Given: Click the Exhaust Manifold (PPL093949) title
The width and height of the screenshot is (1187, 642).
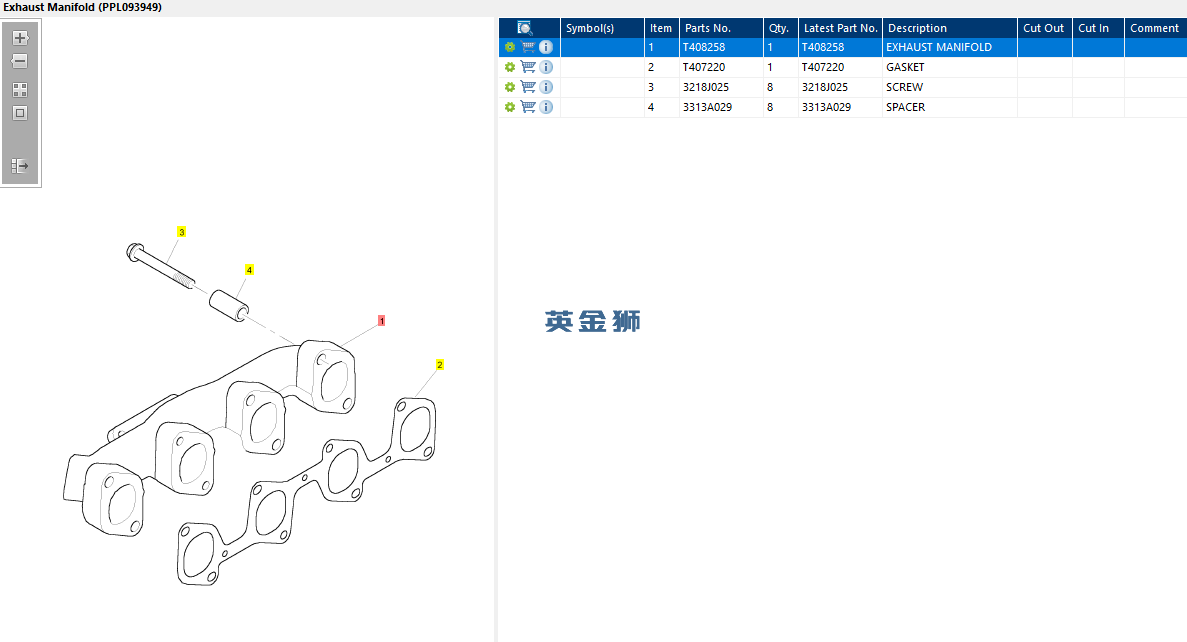Looking at the screenshot, I should [x=83, y=7].
